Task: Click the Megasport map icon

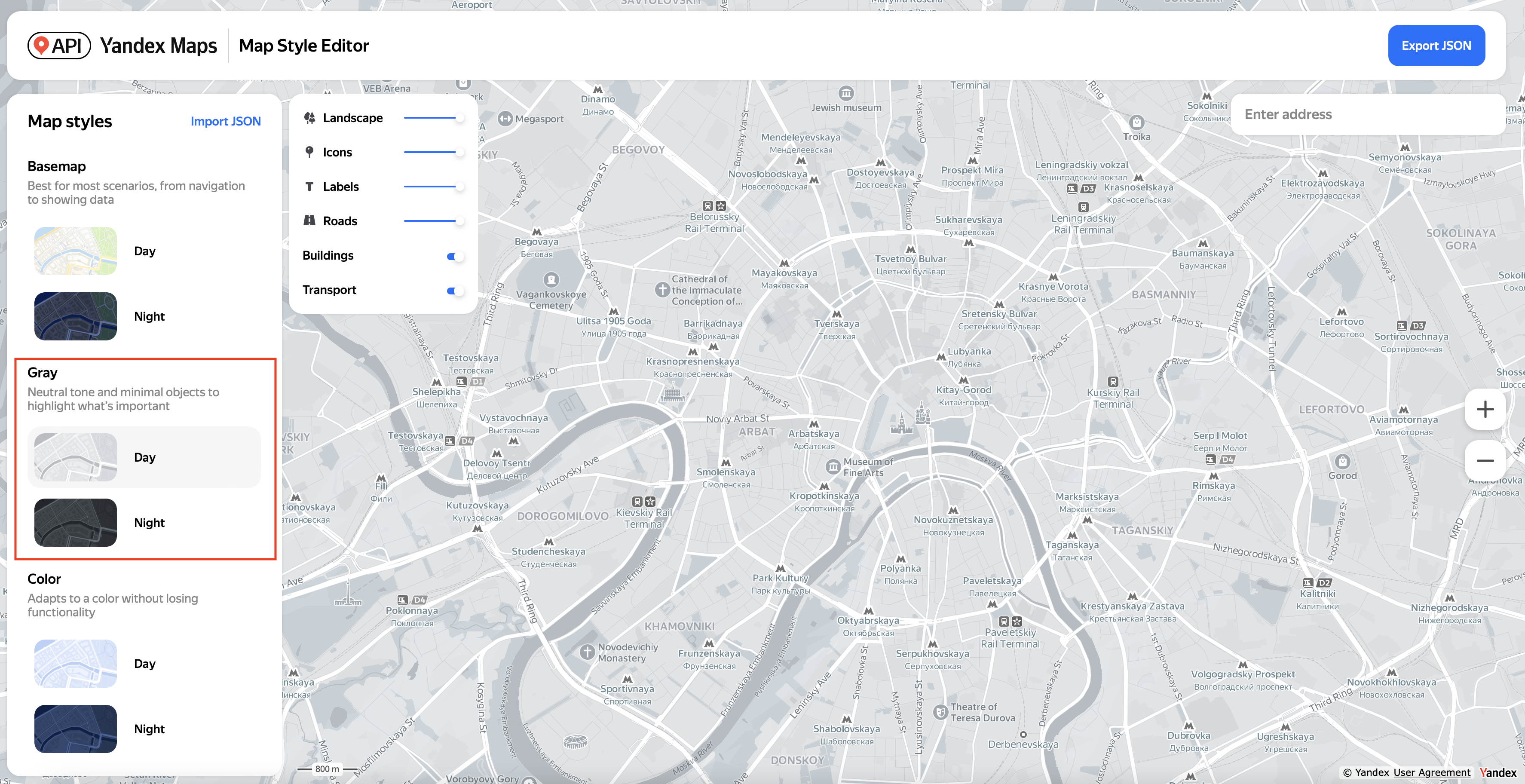Action: (x=505, y=119)
